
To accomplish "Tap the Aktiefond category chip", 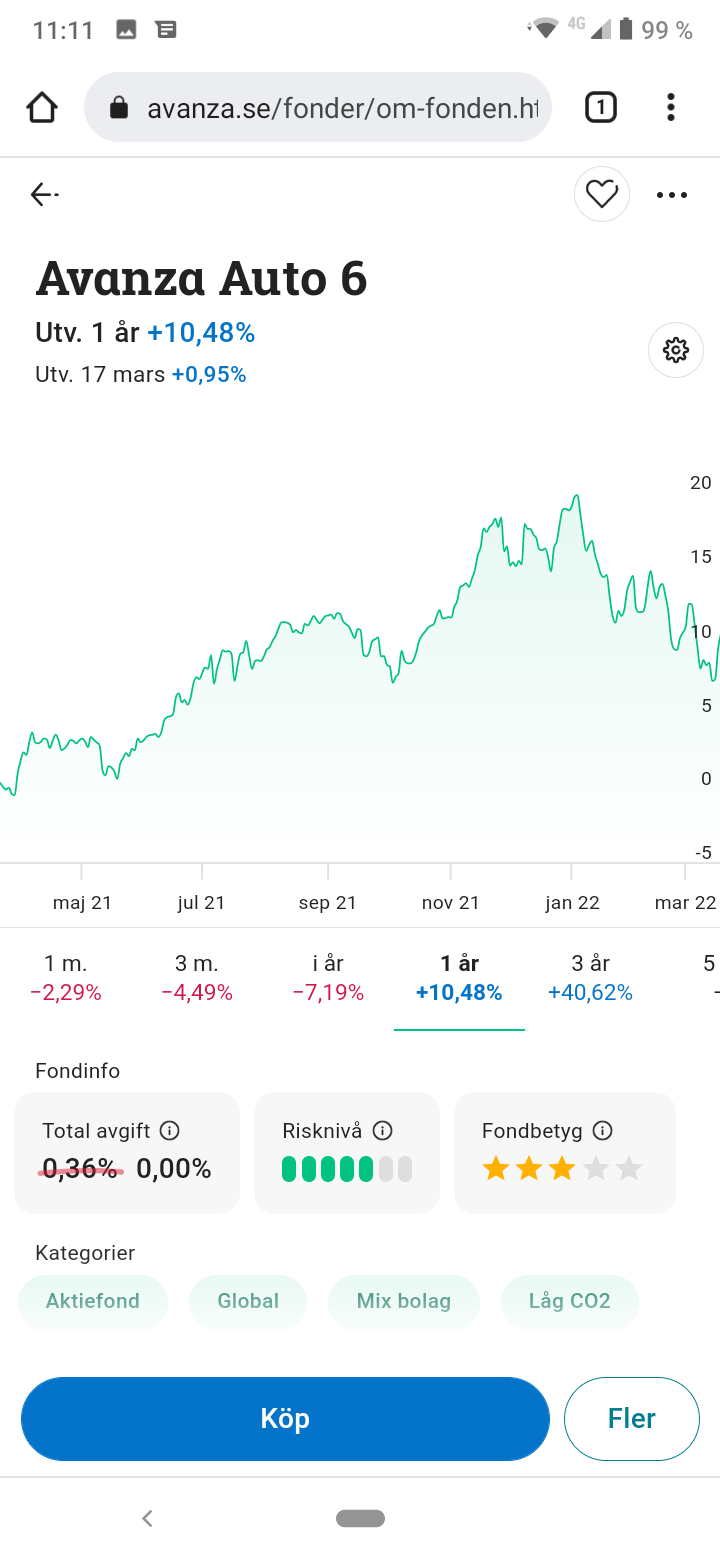I will 93,1301.
